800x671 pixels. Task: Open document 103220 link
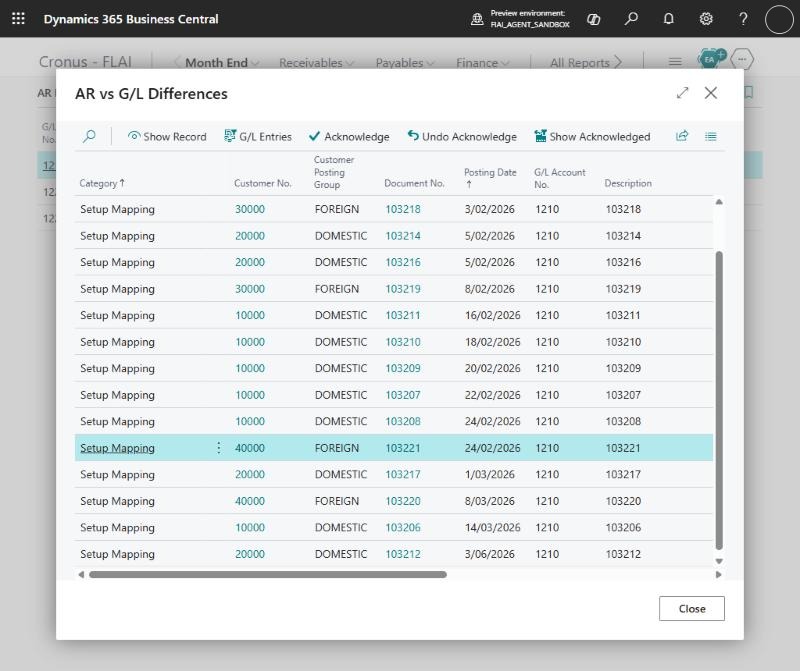(403, 501)
